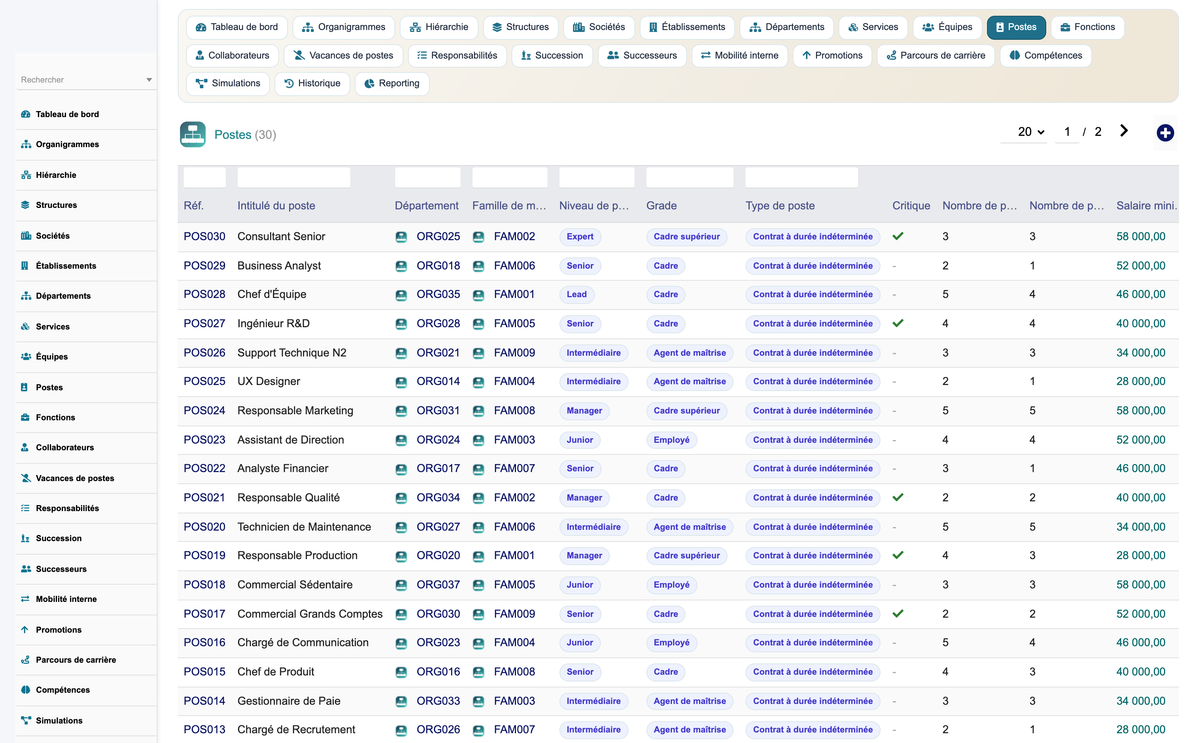
Task: Click the Intitulé du poste filter field
Action: (294, 177)
